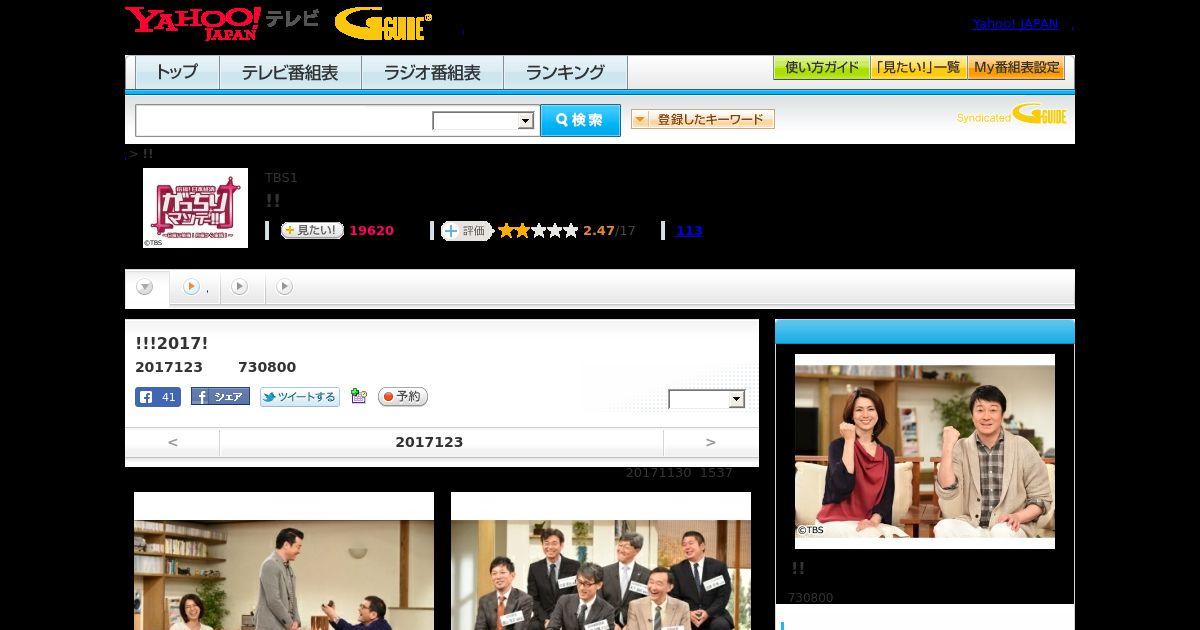1200x630 pixels.
Task: Select the fourth tab with gray play icon
Action: pyautogui.click(x=285, y=288)
